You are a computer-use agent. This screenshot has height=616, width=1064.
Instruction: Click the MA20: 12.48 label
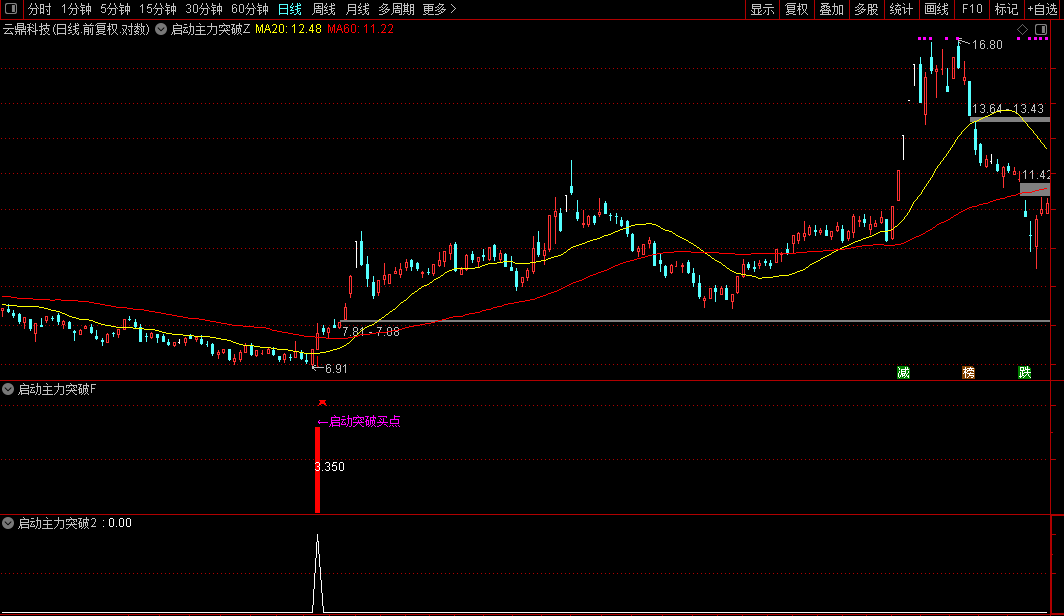[x=288, y=29]
